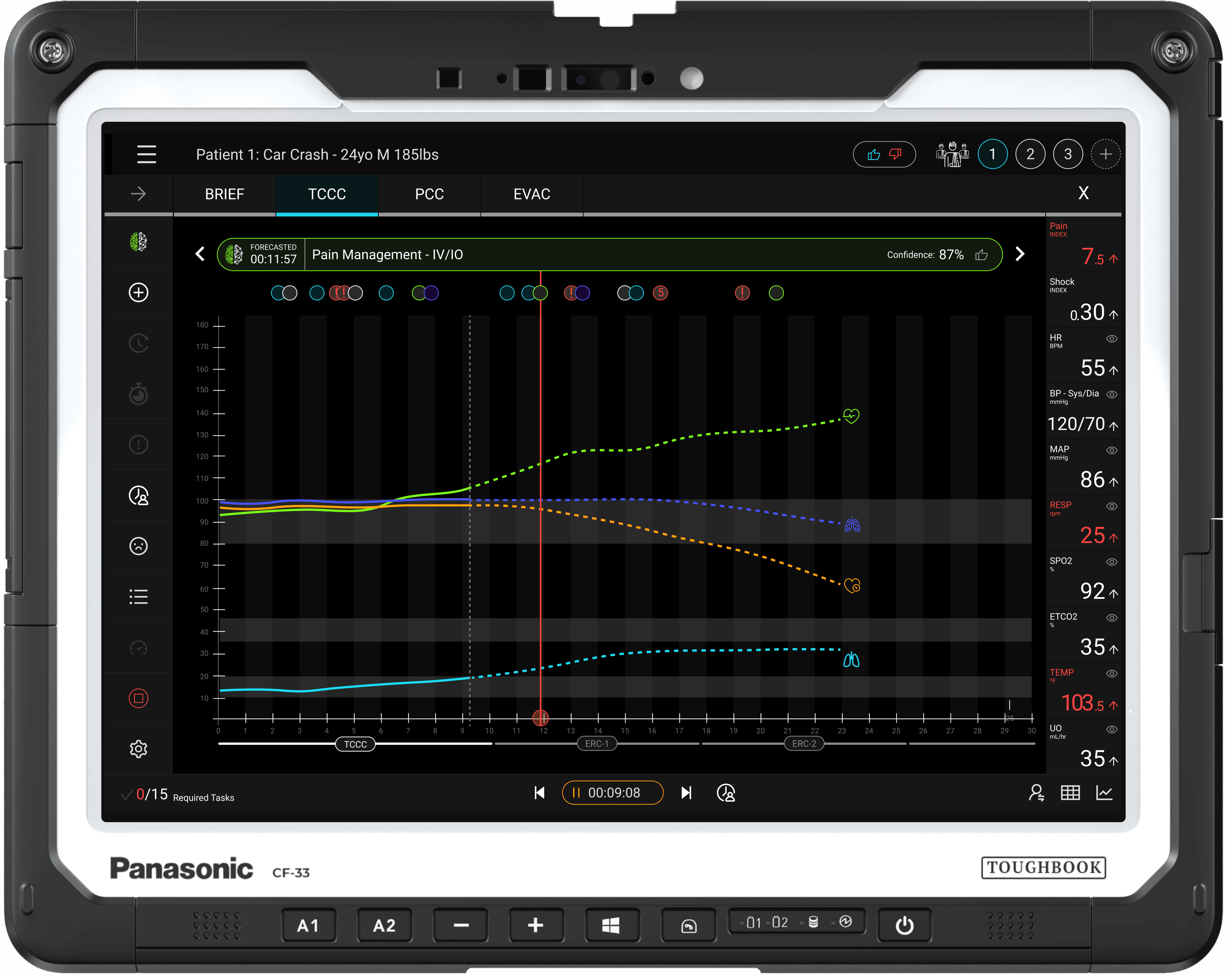Image resolution: width=1232 pixels, height=976 pixels.
Task: Hide the TEMP vital via eye icon
Action: 1112,674
